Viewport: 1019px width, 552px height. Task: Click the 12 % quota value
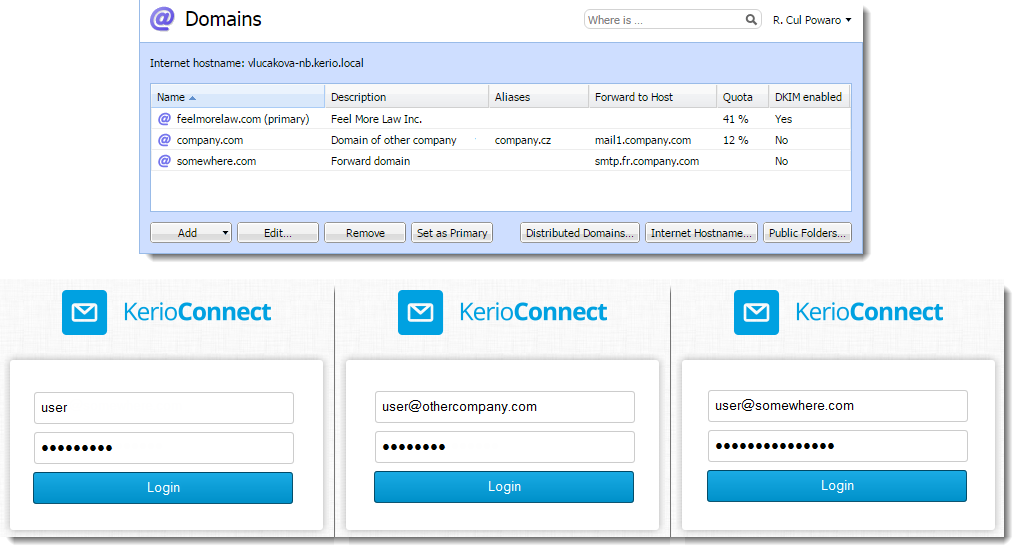[735, 140]
